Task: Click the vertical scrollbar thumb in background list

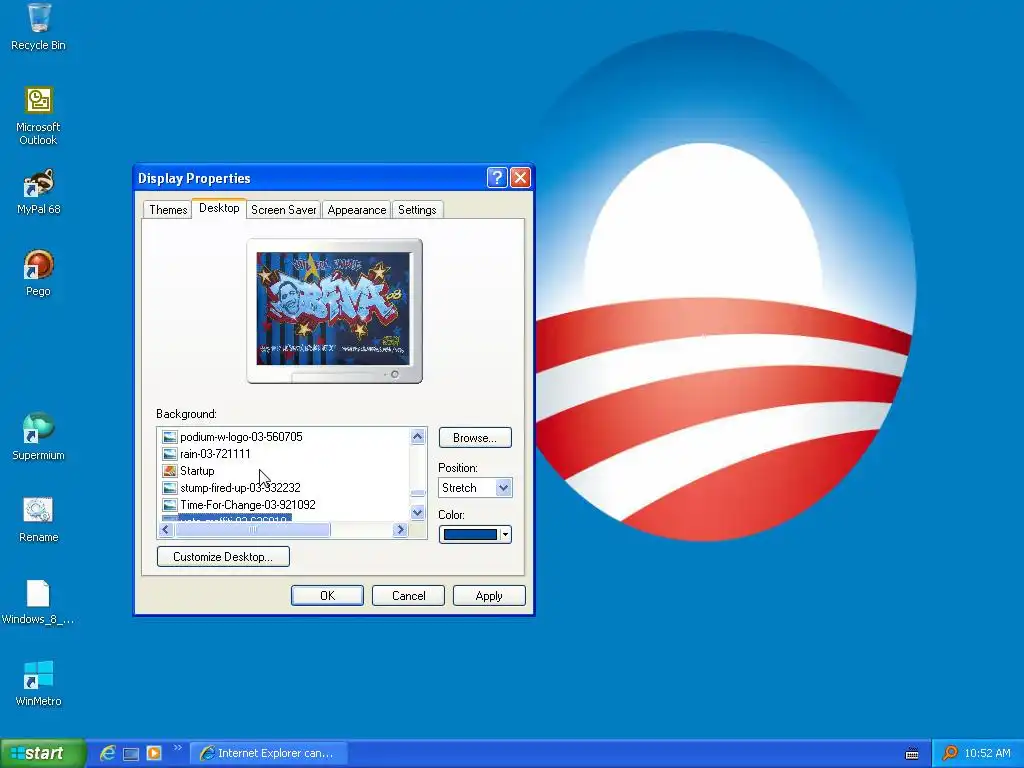Action: (418, 494)
